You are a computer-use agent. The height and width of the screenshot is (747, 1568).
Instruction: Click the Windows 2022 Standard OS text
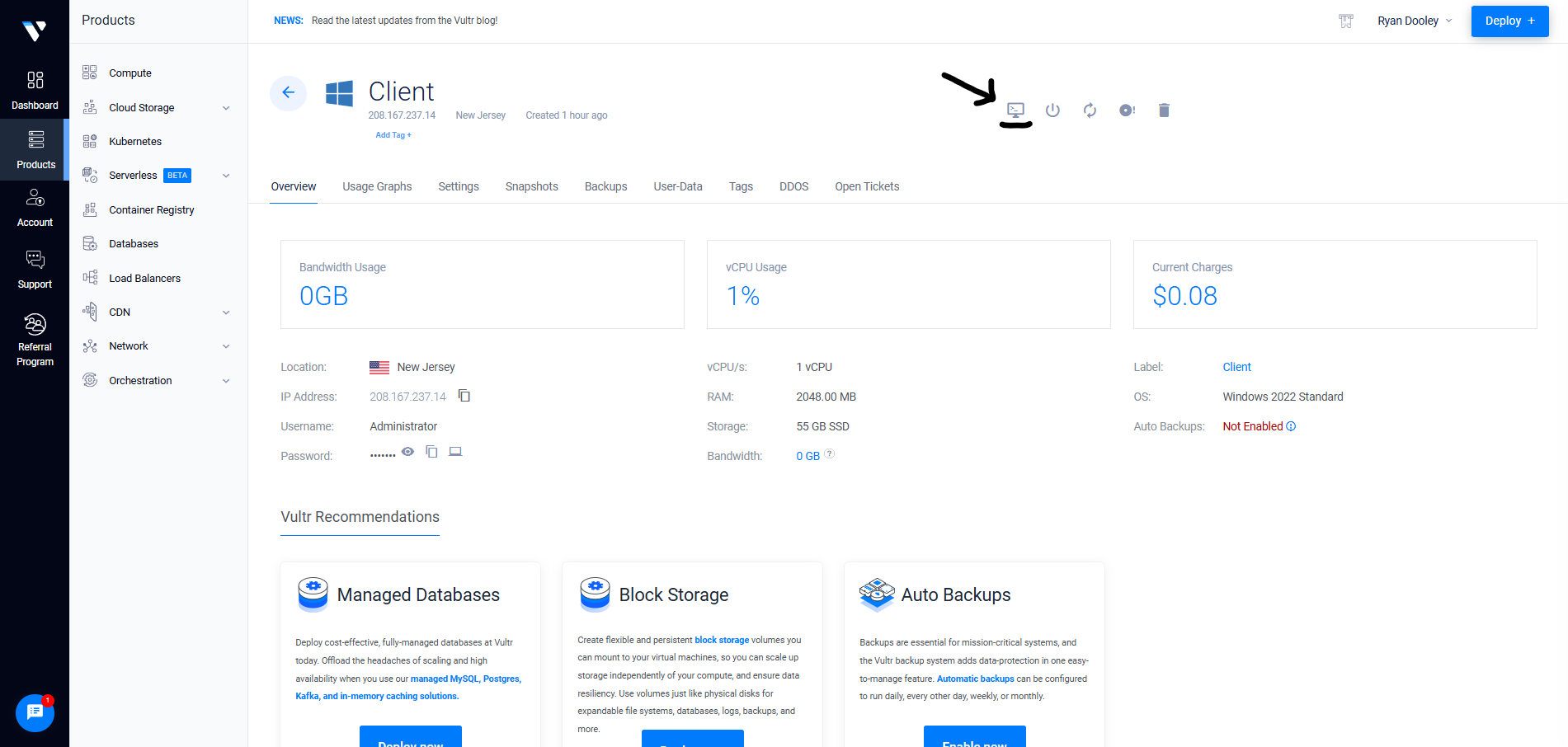1283,397
